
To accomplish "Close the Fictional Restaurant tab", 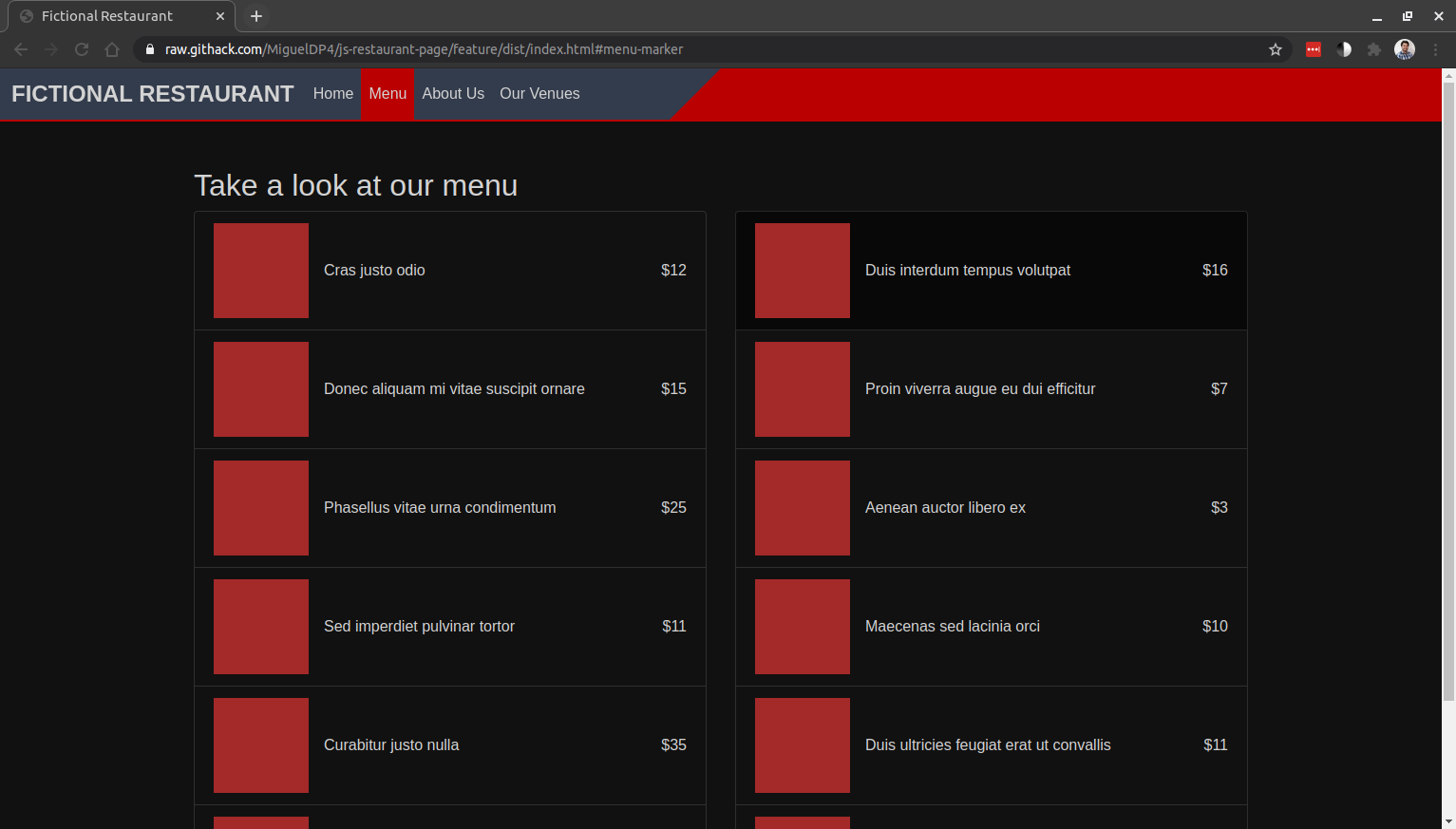I will [220, 16].
